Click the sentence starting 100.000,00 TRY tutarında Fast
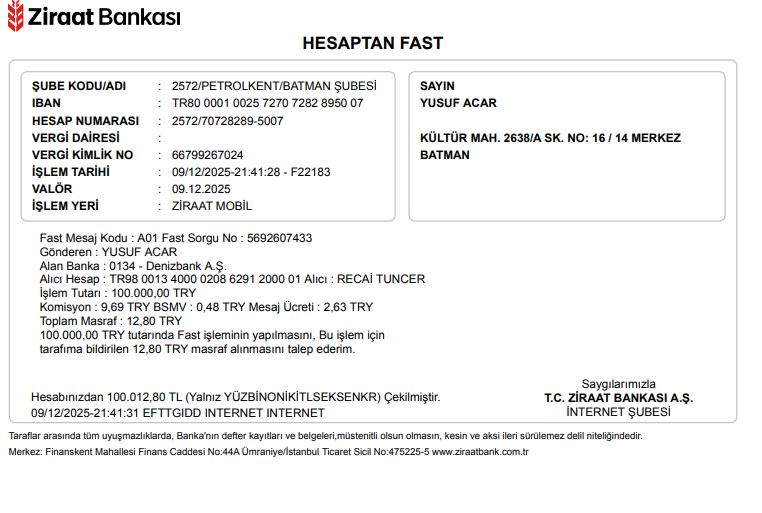762x513 pixels. 212,335
